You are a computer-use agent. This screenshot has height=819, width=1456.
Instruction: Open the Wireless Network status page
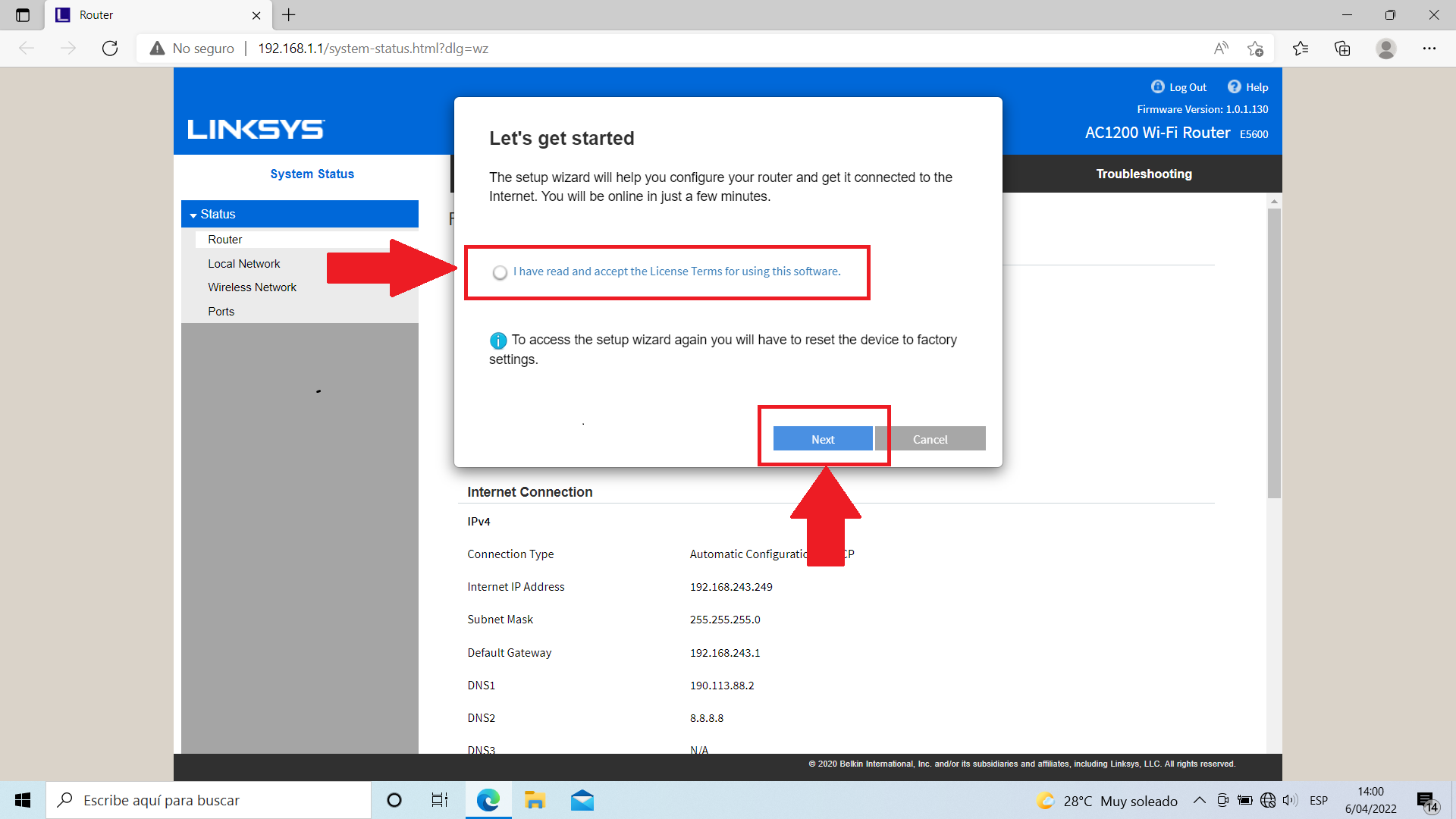(252, 287)
